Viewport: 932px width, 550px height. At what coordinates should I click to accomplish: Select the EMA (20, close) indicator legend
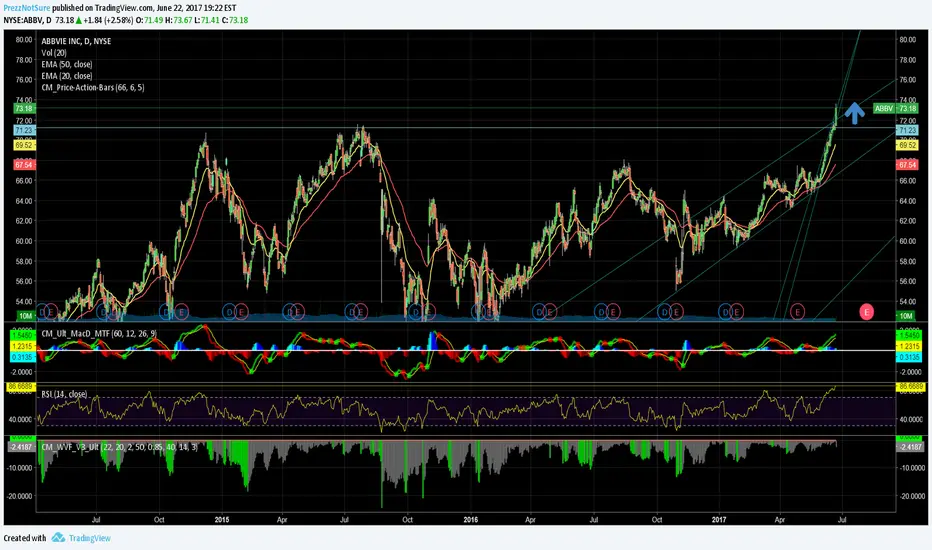click(x=67, y=76)
